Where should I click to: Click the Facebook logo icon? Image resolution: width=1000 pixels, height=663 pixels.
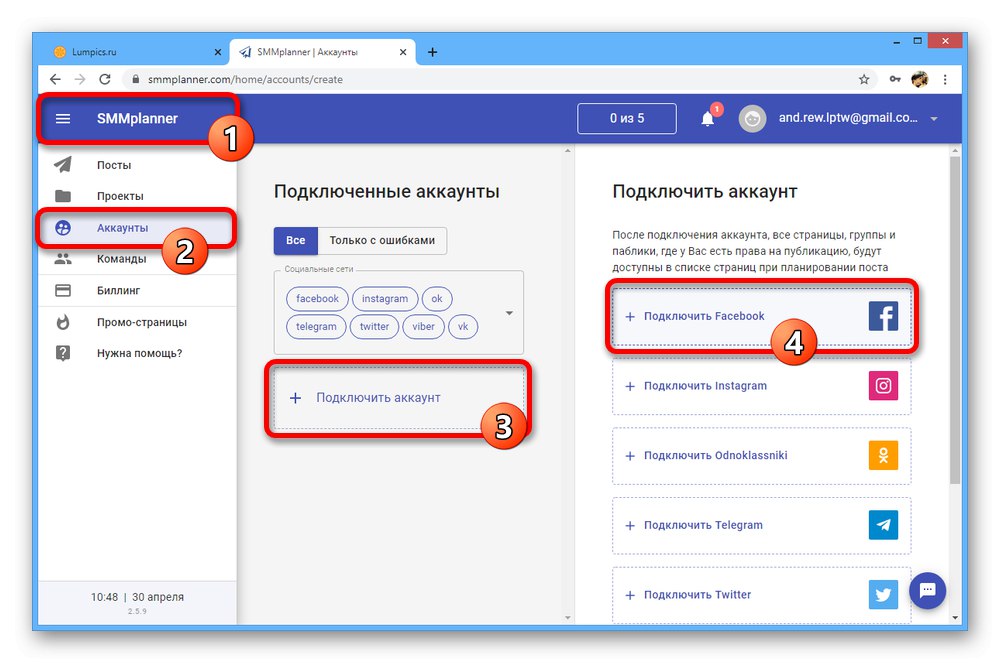click(x=883, y=316)
